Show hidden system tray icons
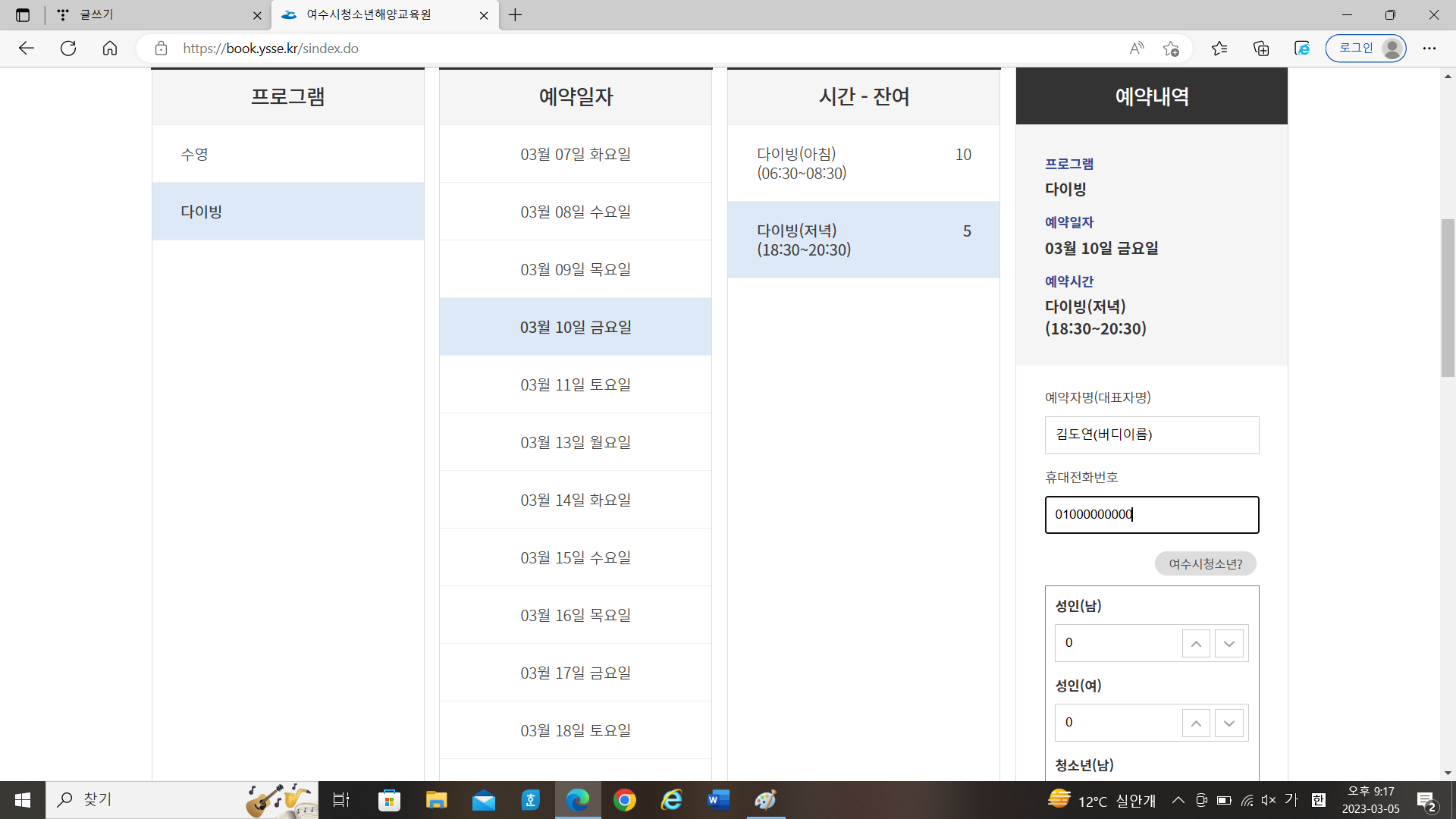1456x819 pixels. click(x=1178, y=800)
